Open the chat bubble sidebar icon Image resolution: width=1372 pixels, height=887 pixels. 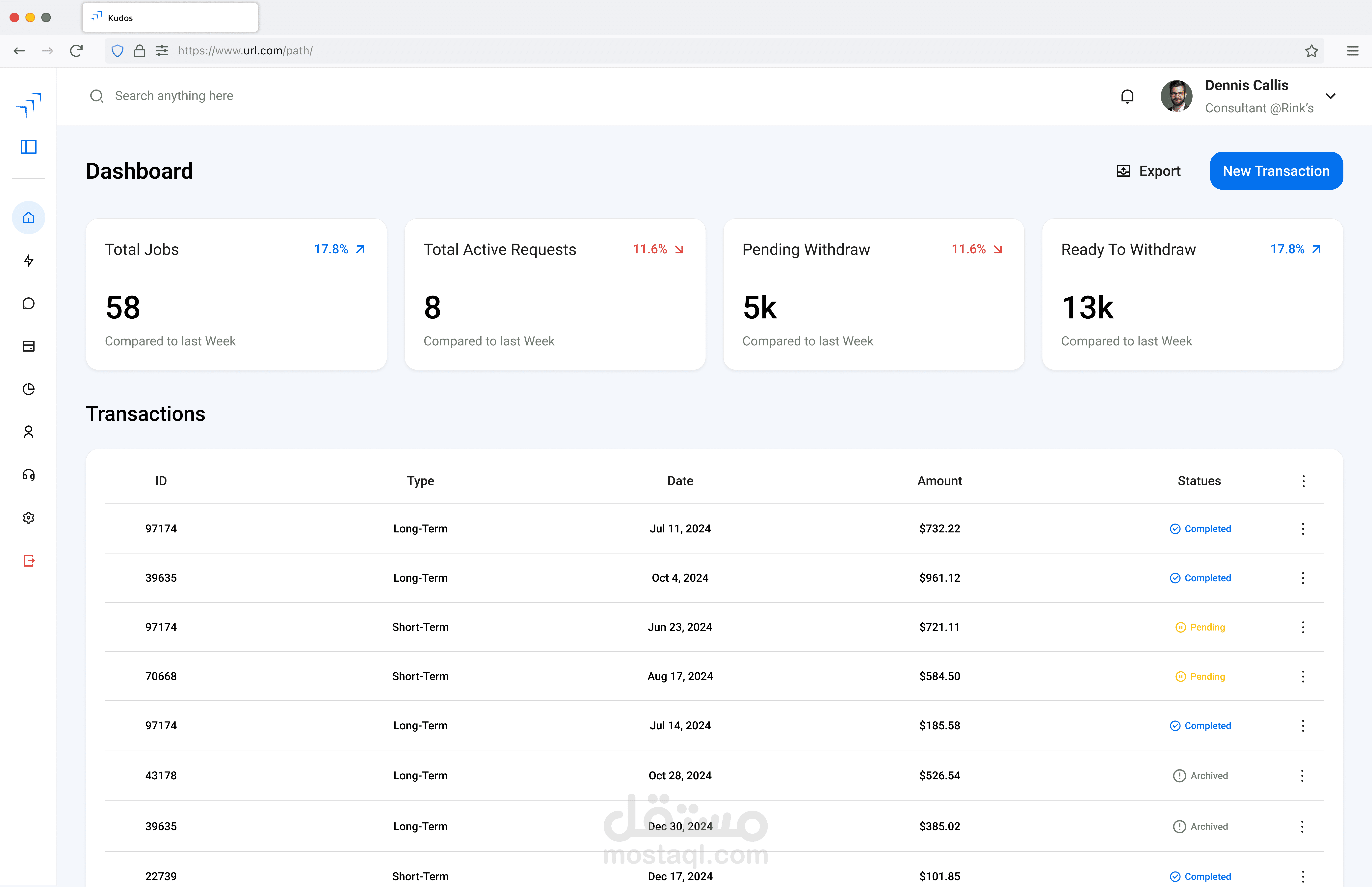point(28,304)
